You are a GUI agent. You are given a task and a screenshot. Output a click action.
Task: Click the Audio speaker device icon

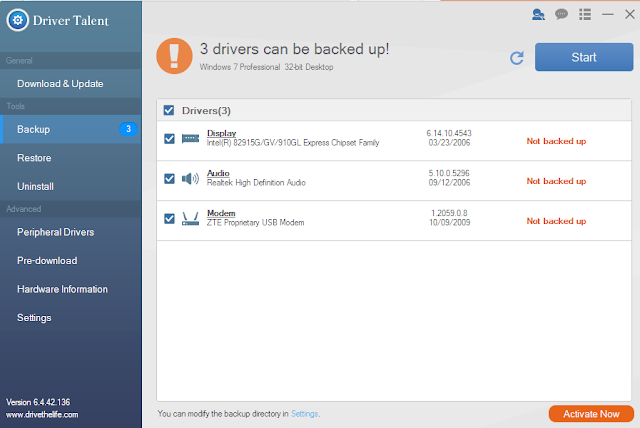pos(190,179)
